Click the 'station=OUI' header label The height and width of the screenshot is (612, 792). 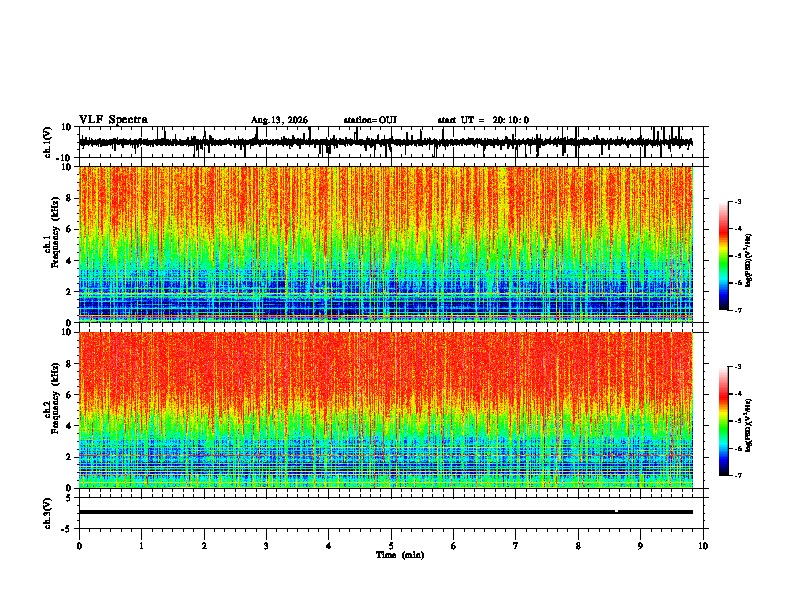pyautogui.click(x=370, y=120)
